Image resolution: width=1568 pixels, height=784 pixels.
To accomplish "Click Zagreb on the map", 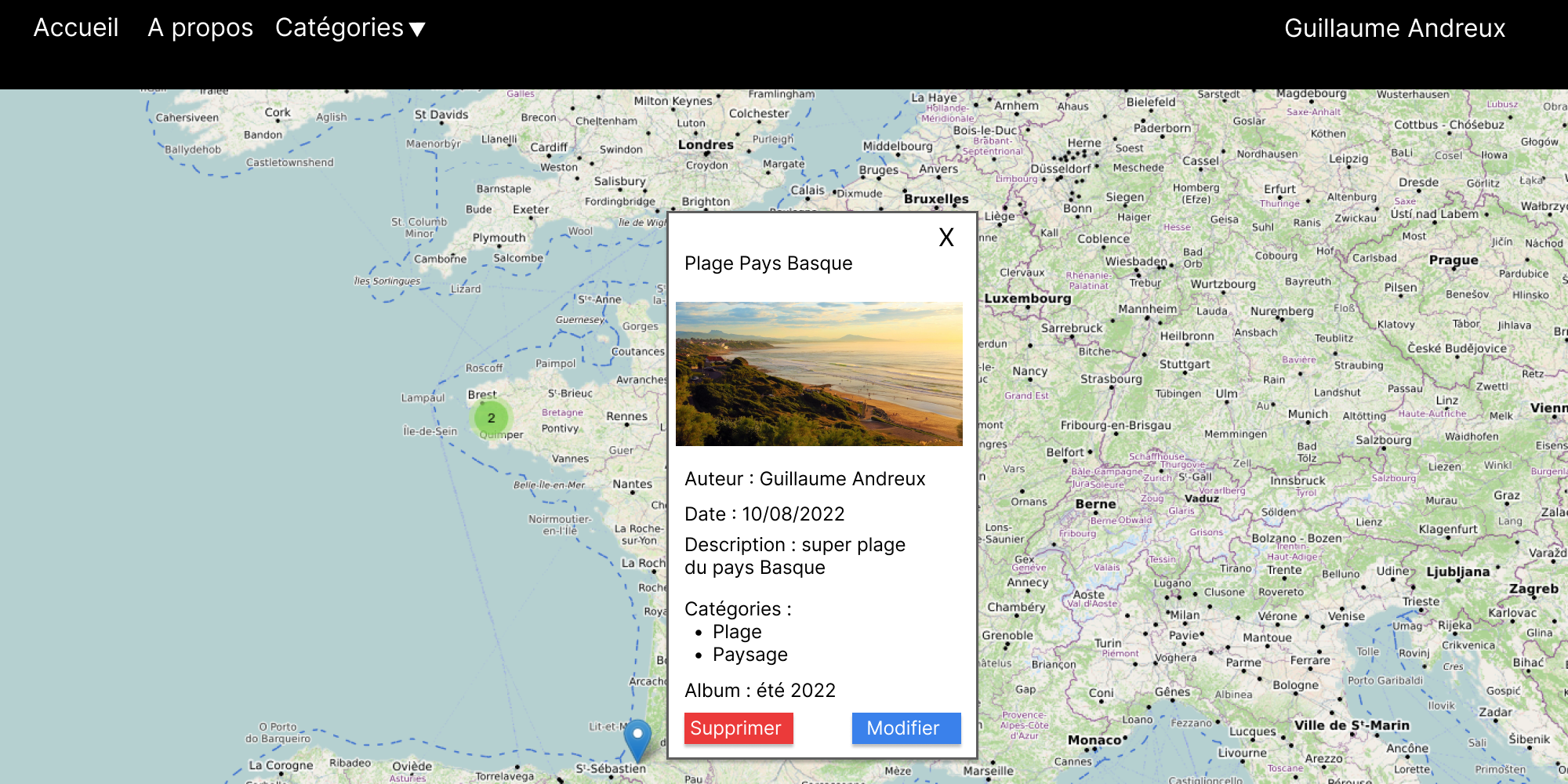I will tap(1533, 589).
